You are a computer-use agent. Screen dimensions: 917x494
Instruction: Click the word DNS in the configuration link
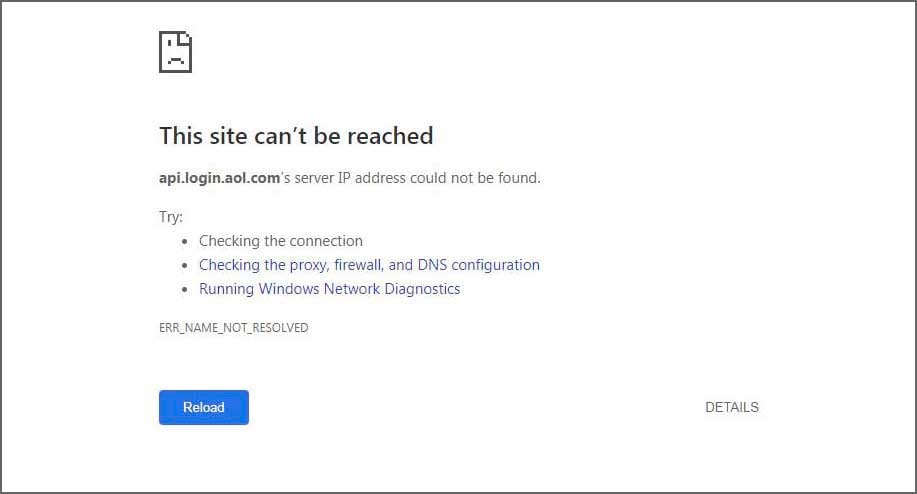tap(432, 265)
